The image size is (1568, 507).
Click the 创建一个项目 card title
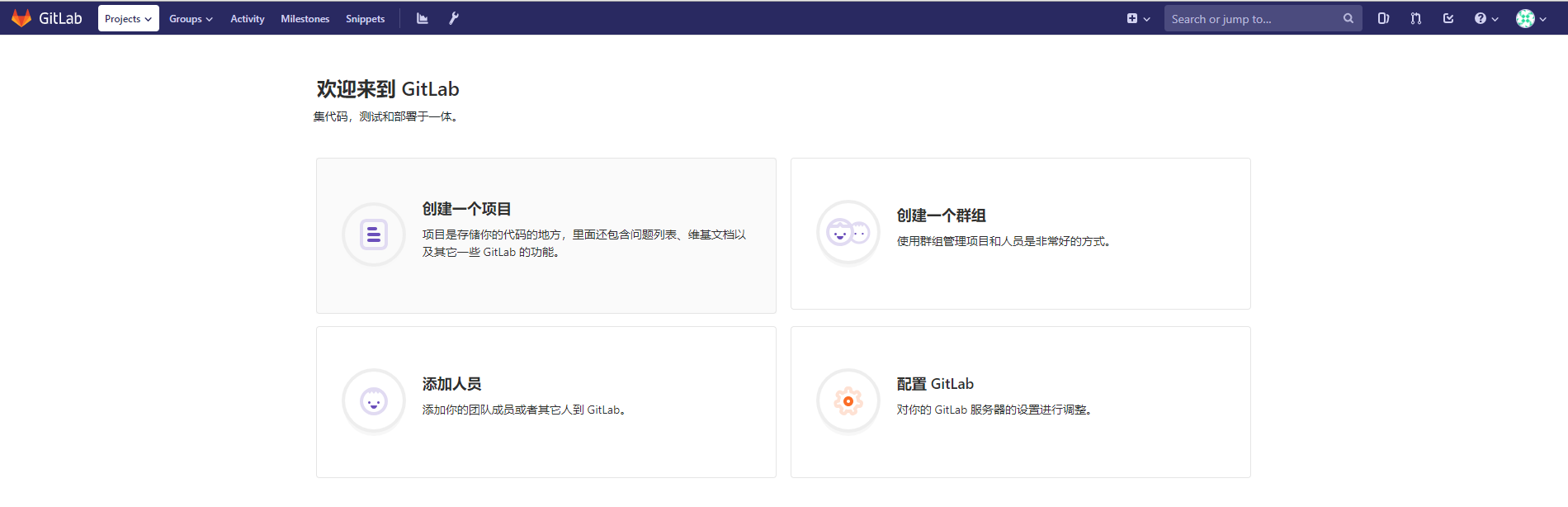click(x=466, y=209)
